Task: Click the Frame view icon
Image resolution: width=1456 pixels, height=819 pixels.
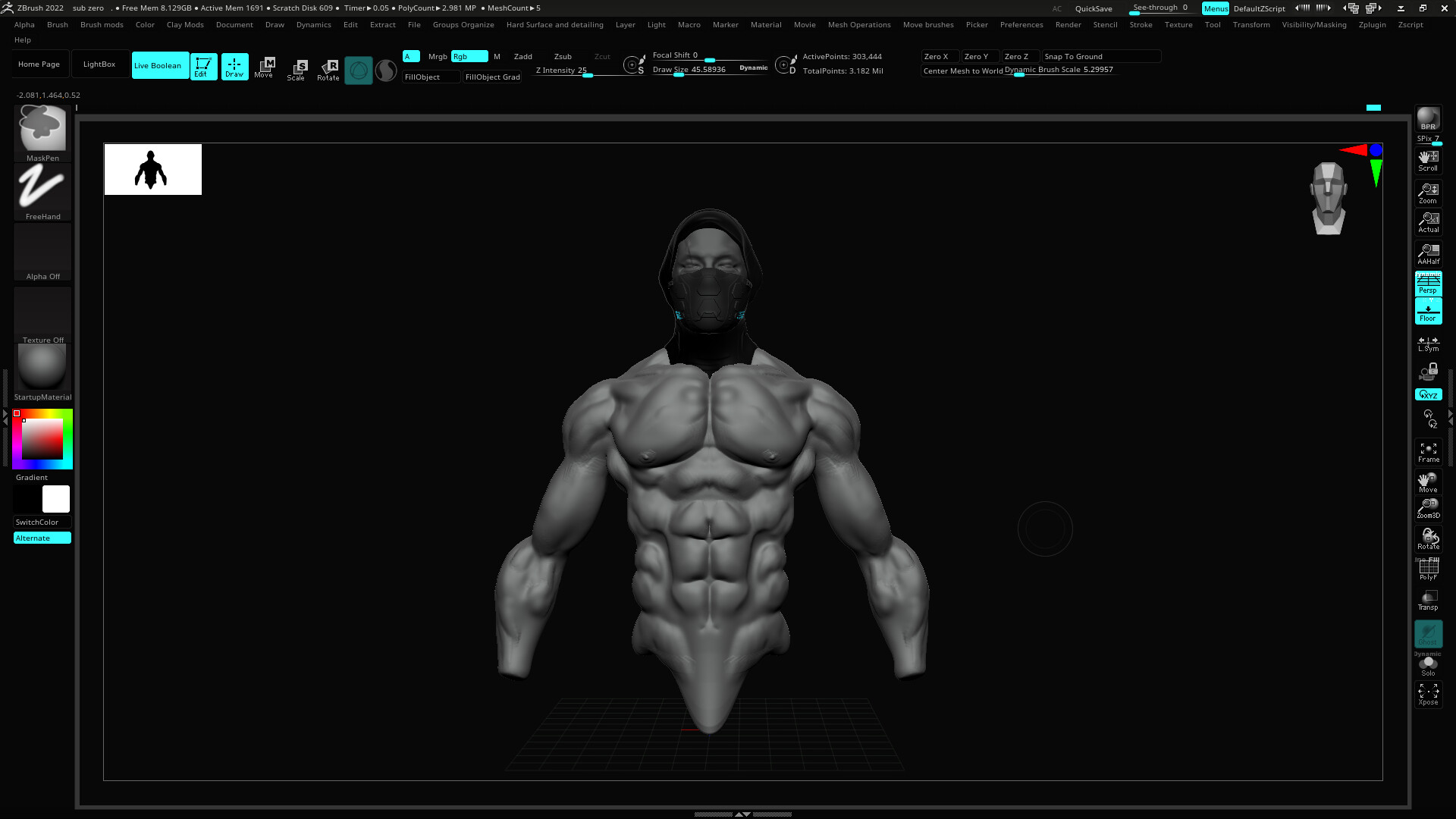Action: (x=1428, y=453)
